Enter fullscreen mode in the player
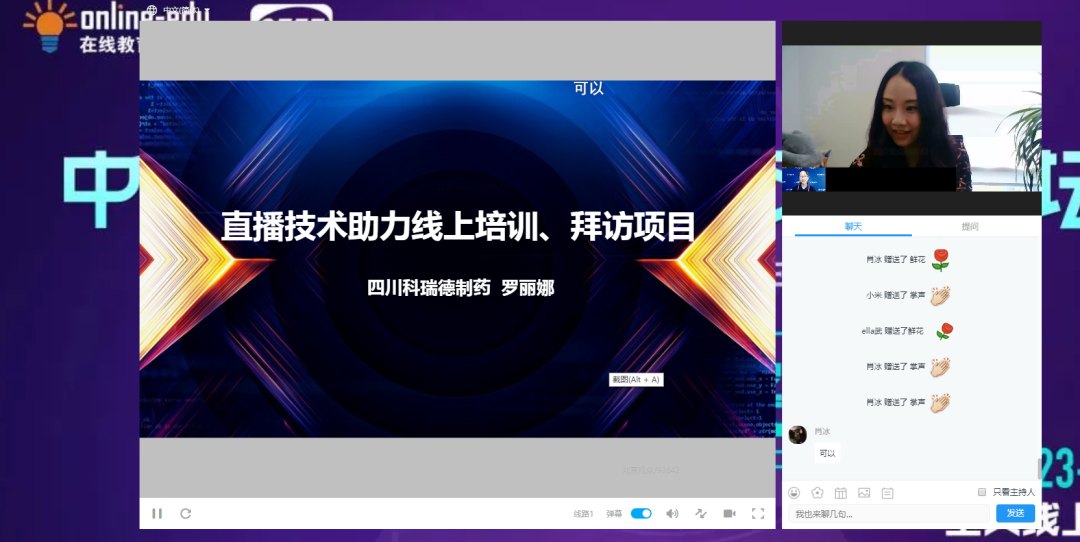Viewport: 1080px width, 542px height. click(758, 513)
